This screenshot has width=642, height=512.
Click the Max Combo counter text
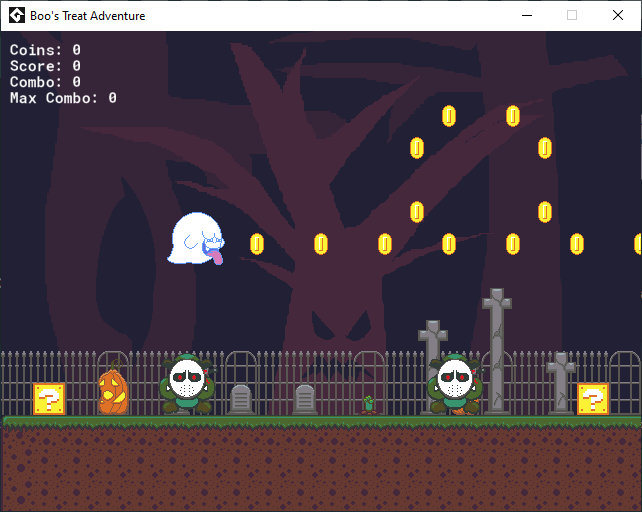[x=63, y=98]
